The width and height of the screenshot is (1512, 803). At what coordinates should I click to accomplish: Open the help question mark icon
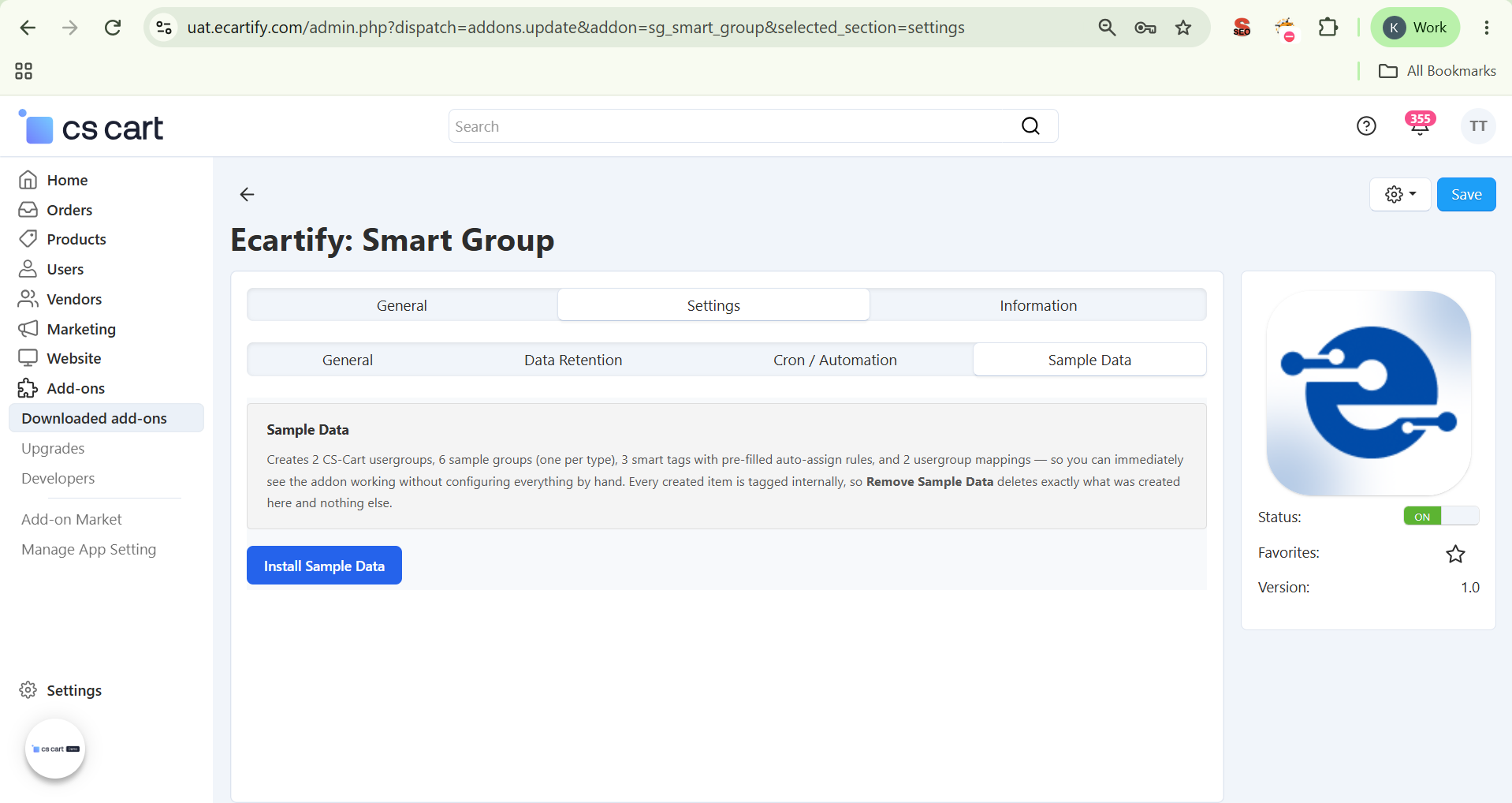tap(1366, 126)
